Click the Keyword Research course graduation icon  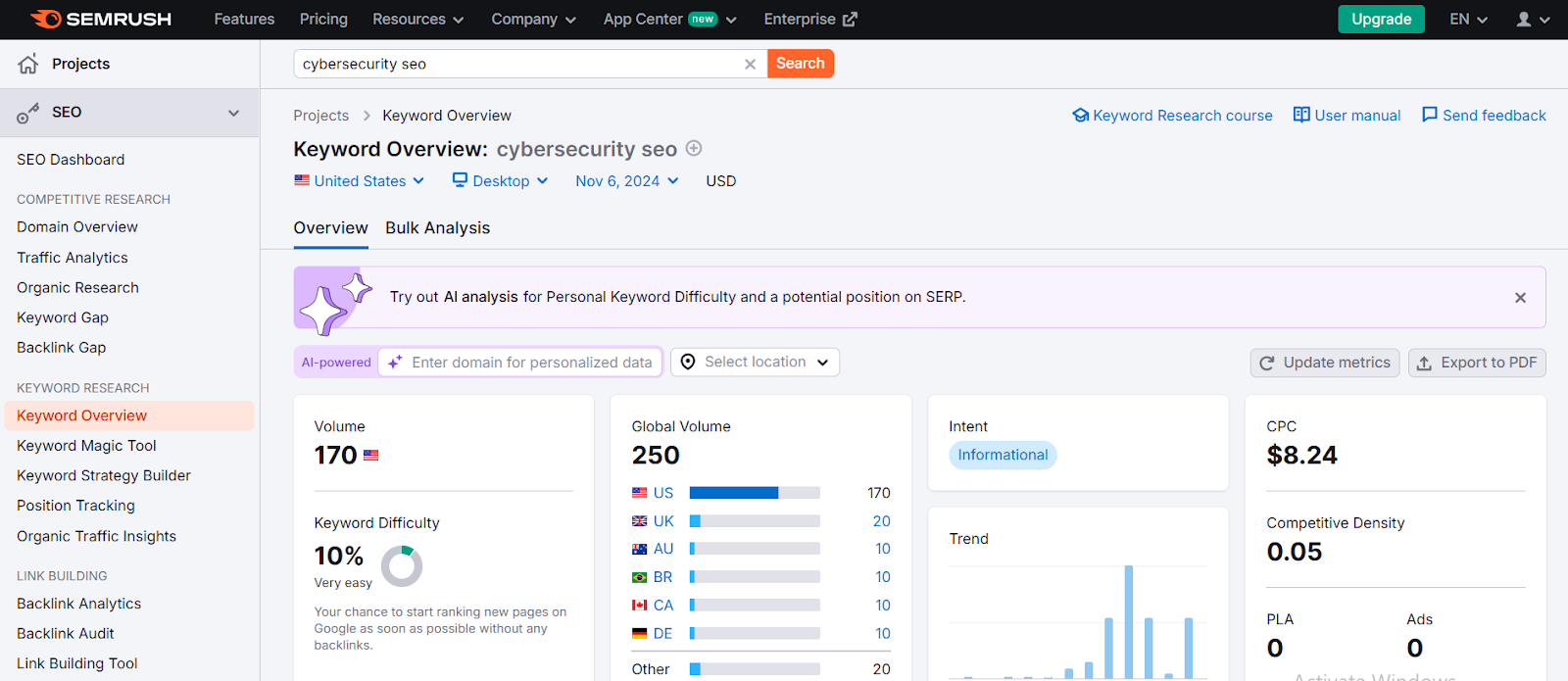[1081, 115]
